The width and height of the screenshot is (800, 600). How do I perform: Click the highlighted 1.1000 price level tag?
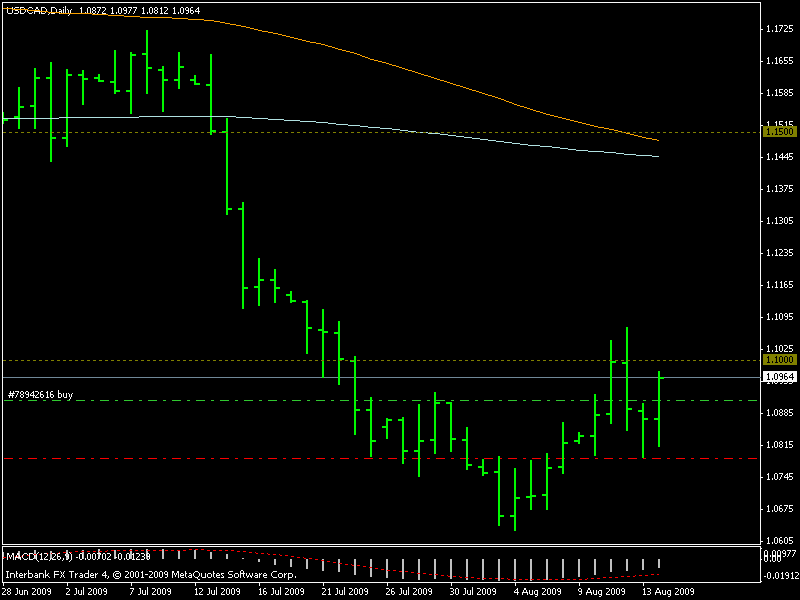point(780,360)
